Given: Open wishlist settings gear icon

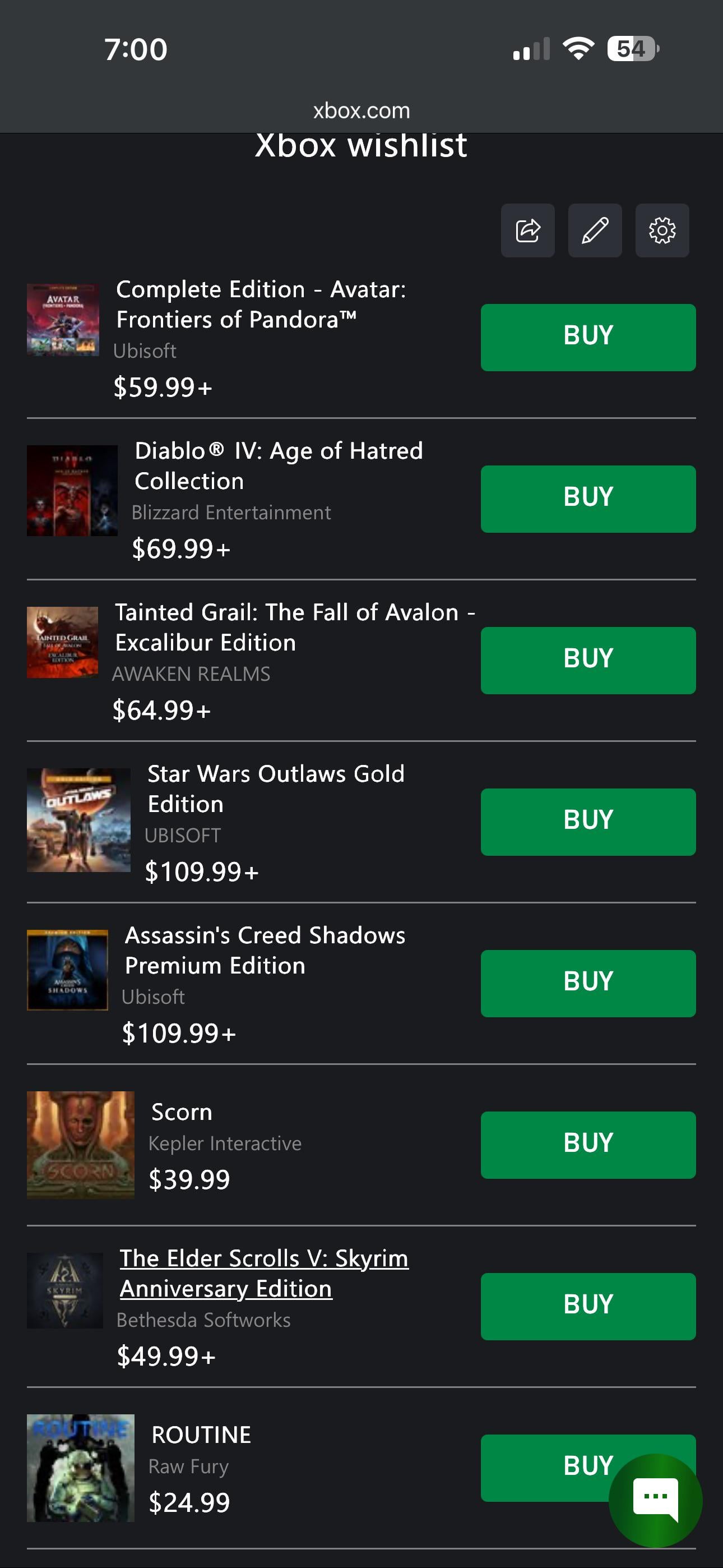Looking at the screenshot, I should point(661,230).
